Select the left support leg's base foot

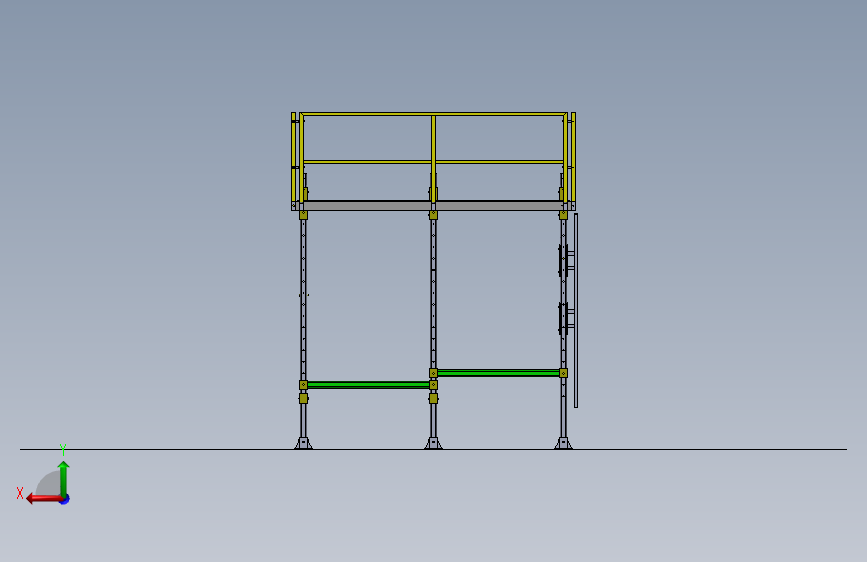point(303,443)
